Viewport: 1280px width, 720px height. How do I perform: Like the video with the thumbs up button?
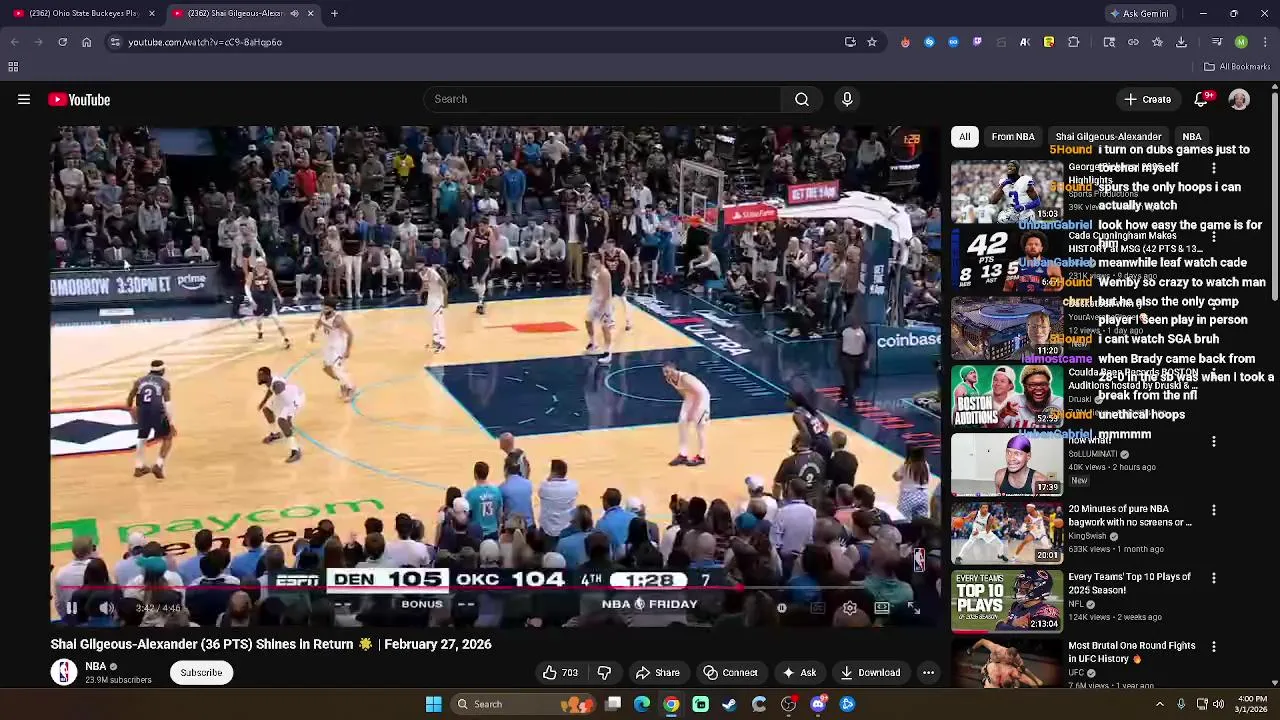tap(560, 673)
